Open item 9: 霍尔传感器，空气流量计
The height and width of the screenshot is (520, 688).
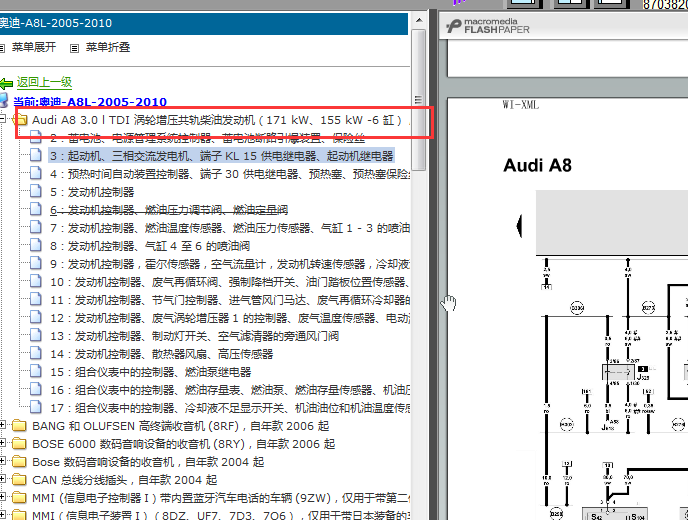pyautogui.click(x=230, y=264)
